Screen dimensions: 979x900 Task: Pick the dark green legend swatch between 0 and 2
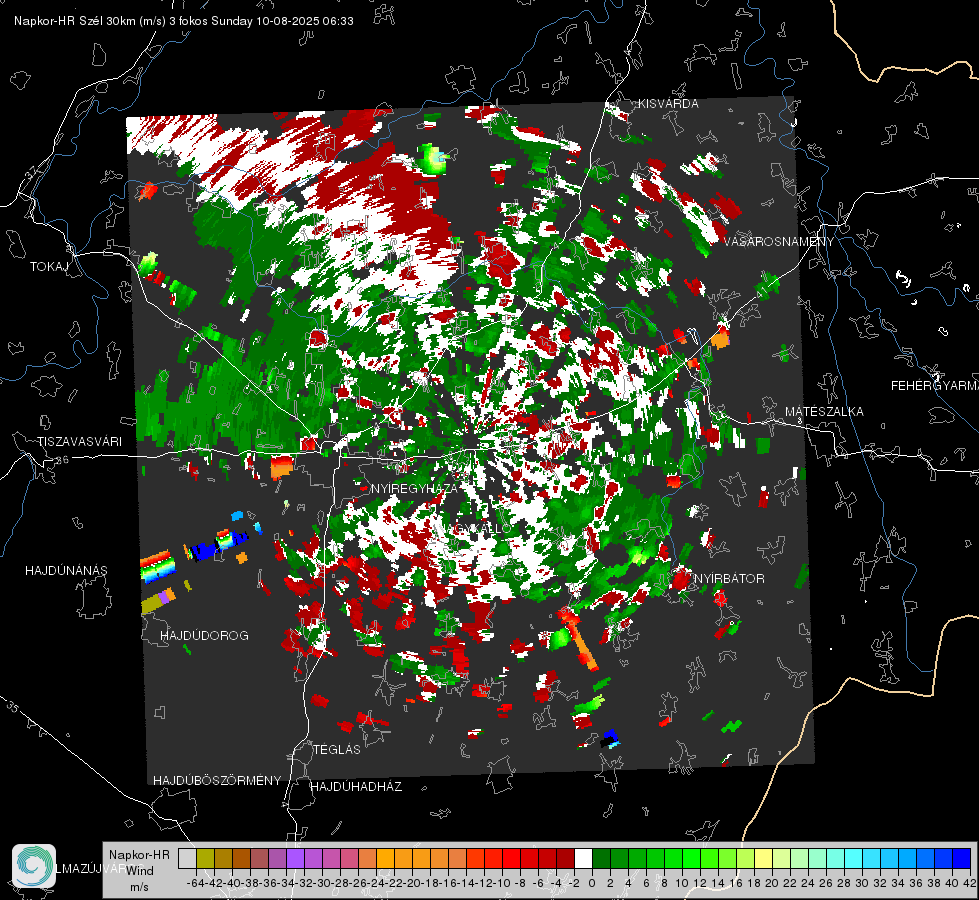(601, 859)
